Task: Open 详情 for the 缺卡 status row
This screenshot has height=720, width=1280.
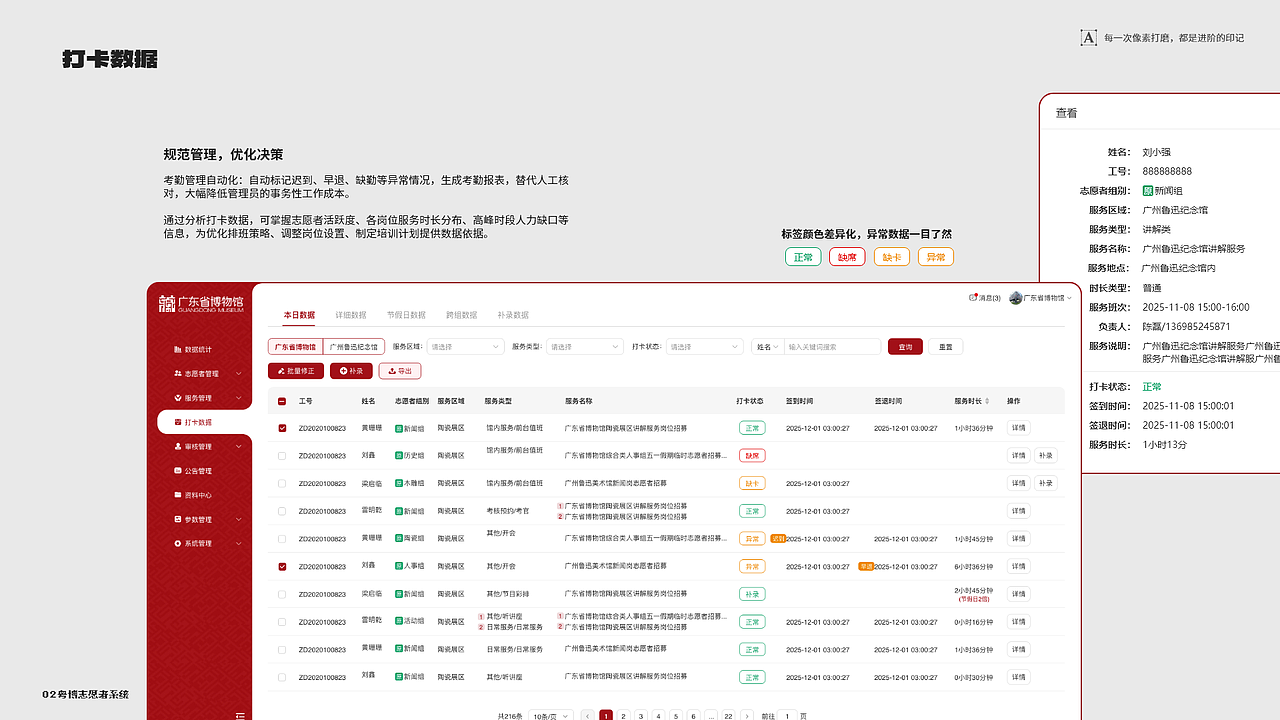Action: tap(1018, 483)
